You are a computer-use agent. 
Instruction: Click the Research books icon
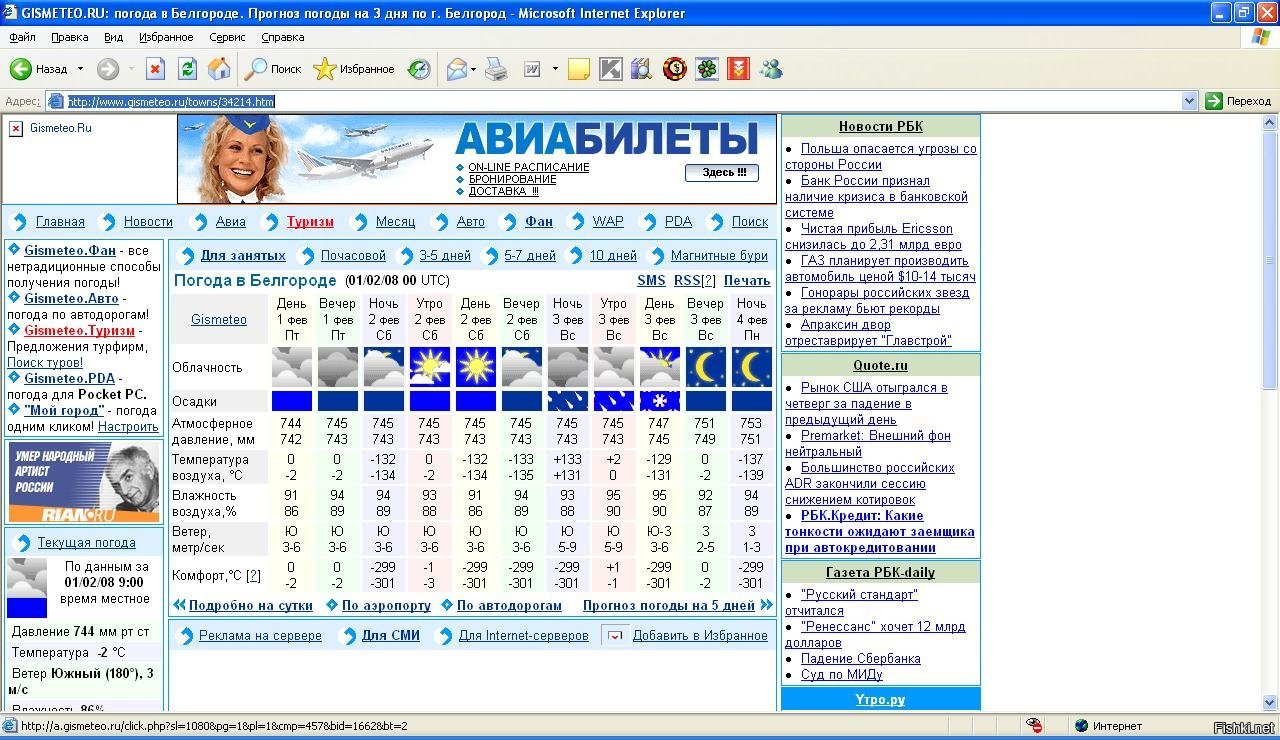642,69
